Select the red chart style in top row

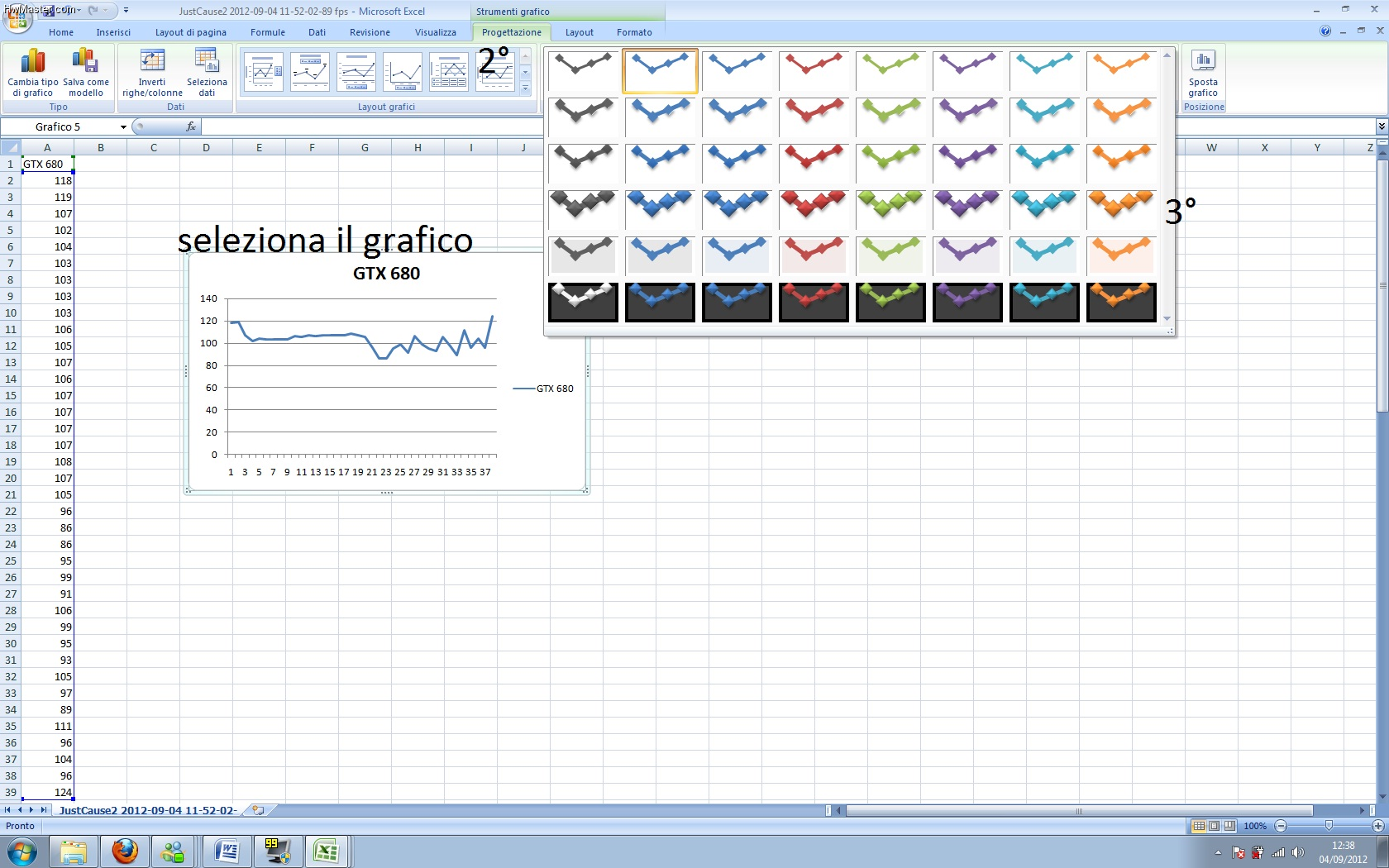coord(814,71)
